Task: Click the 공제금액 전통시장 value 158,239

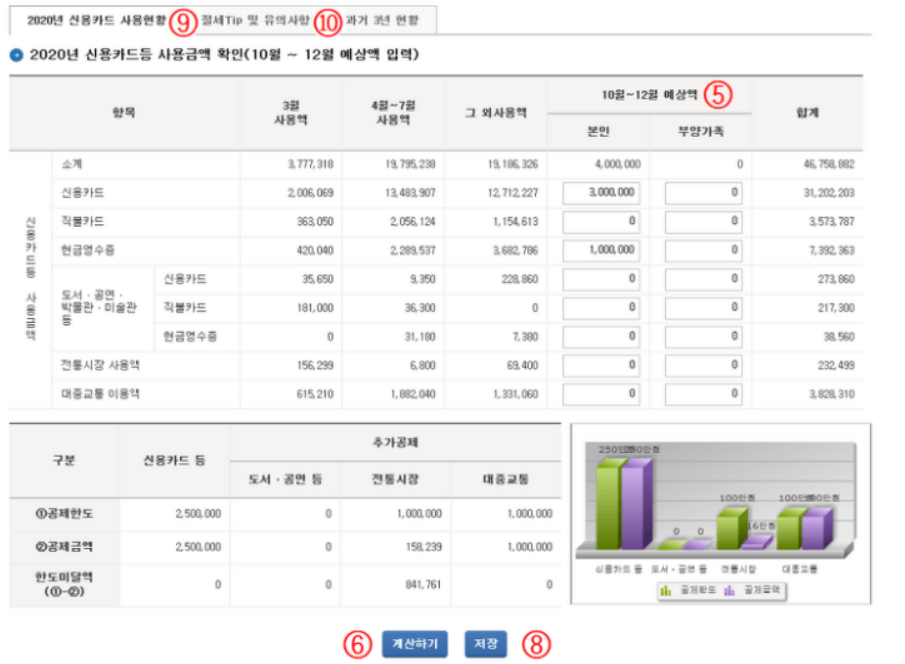Action: pos(424,547)
